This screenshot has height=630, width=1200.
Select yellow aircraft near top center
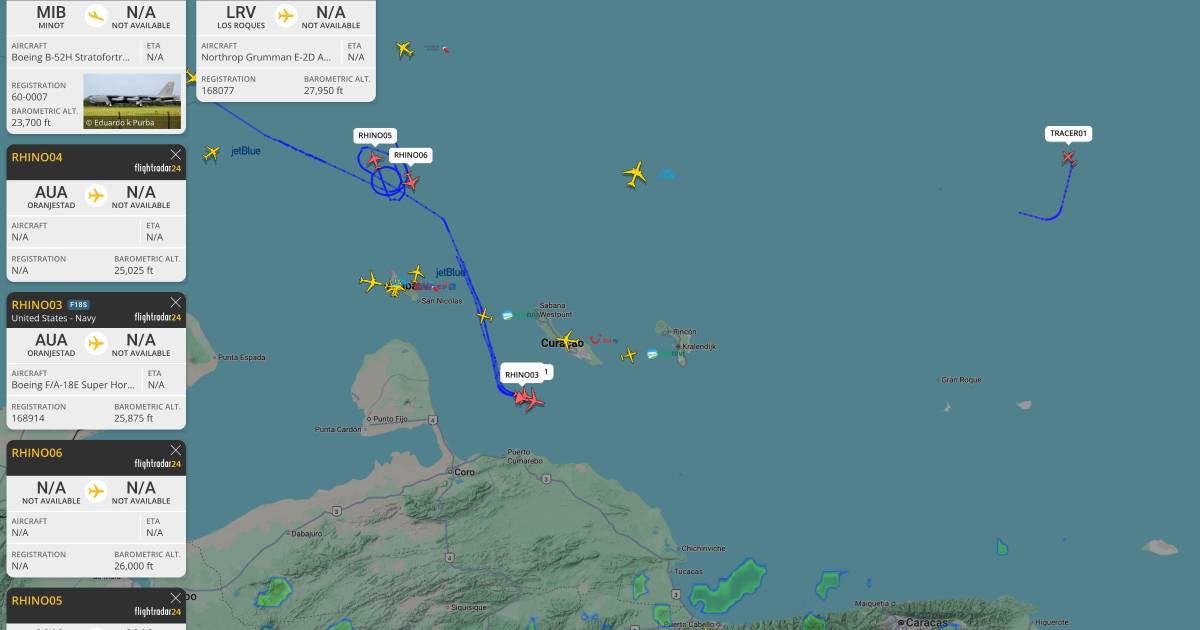point(404,49)
